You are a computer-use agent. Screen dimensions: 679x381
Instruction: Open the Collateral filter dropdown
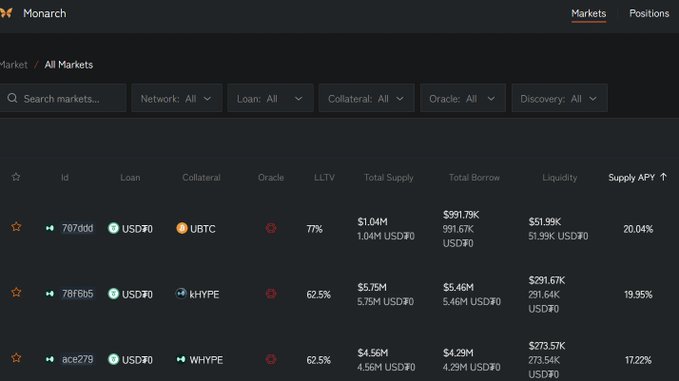pos(366,98)
